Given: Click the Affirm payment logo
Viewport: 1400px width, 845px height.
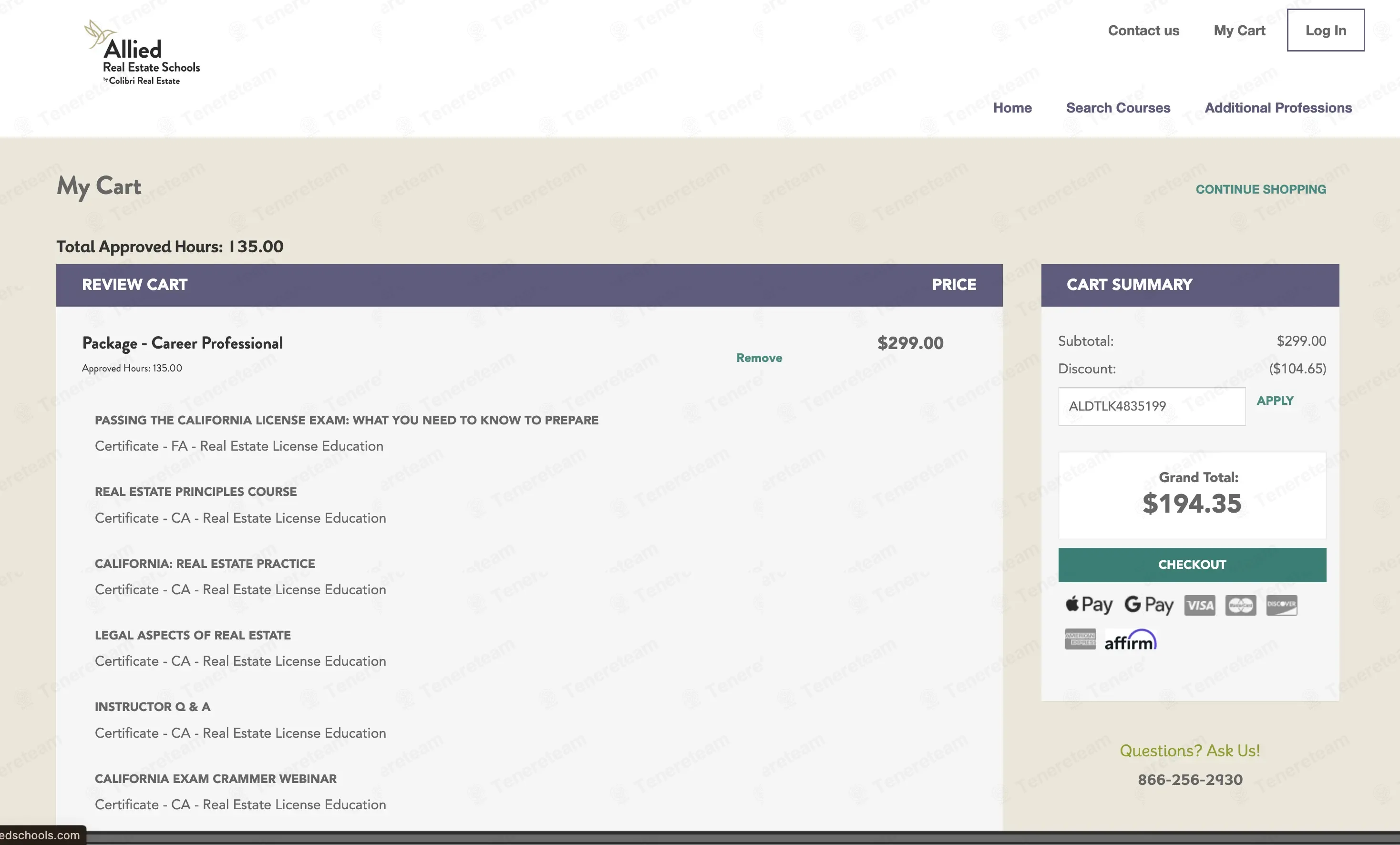Looking at the screenshot, I should (x=1130, y=640).
